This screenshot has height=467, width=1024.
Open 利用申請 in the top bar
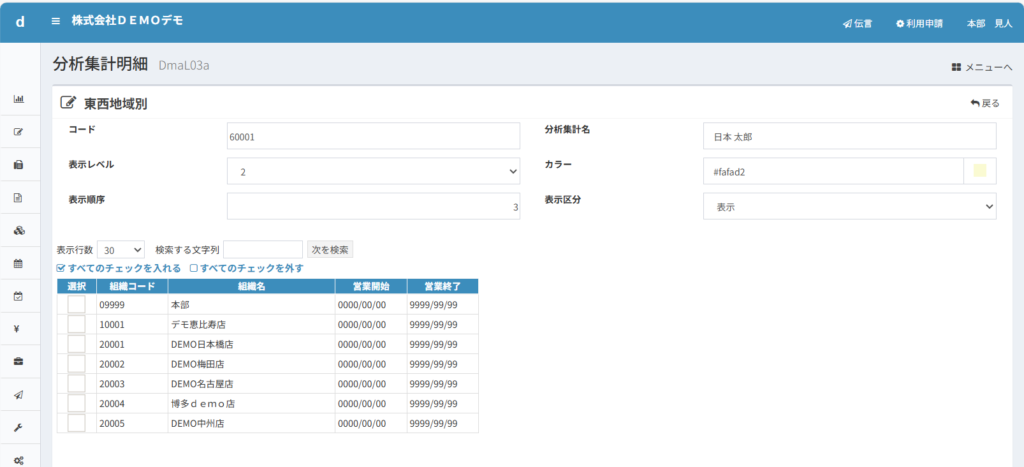[x=919, y=23]
